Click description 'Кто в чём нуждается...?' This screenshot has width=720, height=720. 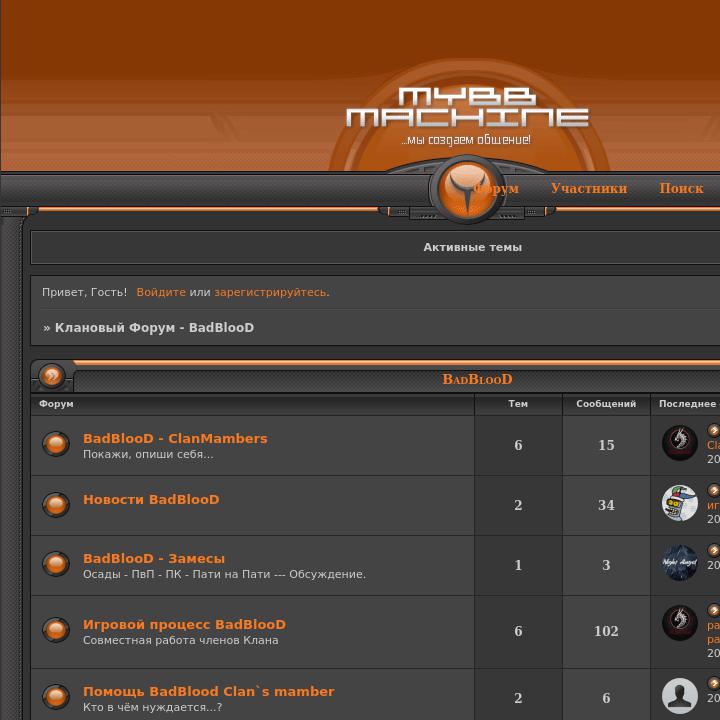click(152, 708)
